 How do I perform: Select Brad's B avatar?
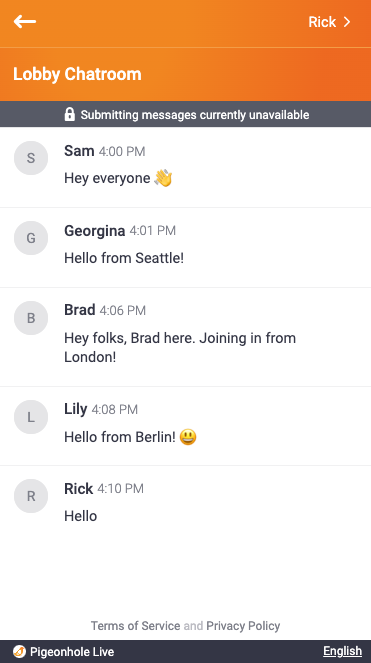pos(31,318)
